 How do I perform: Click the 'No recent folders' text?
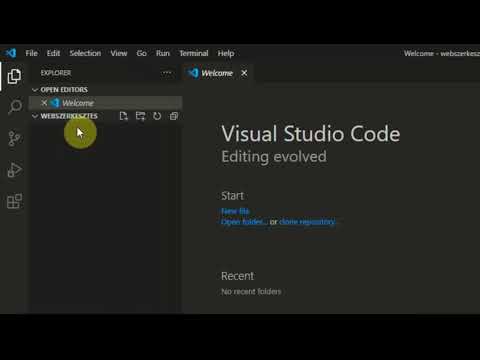(251, 292)
